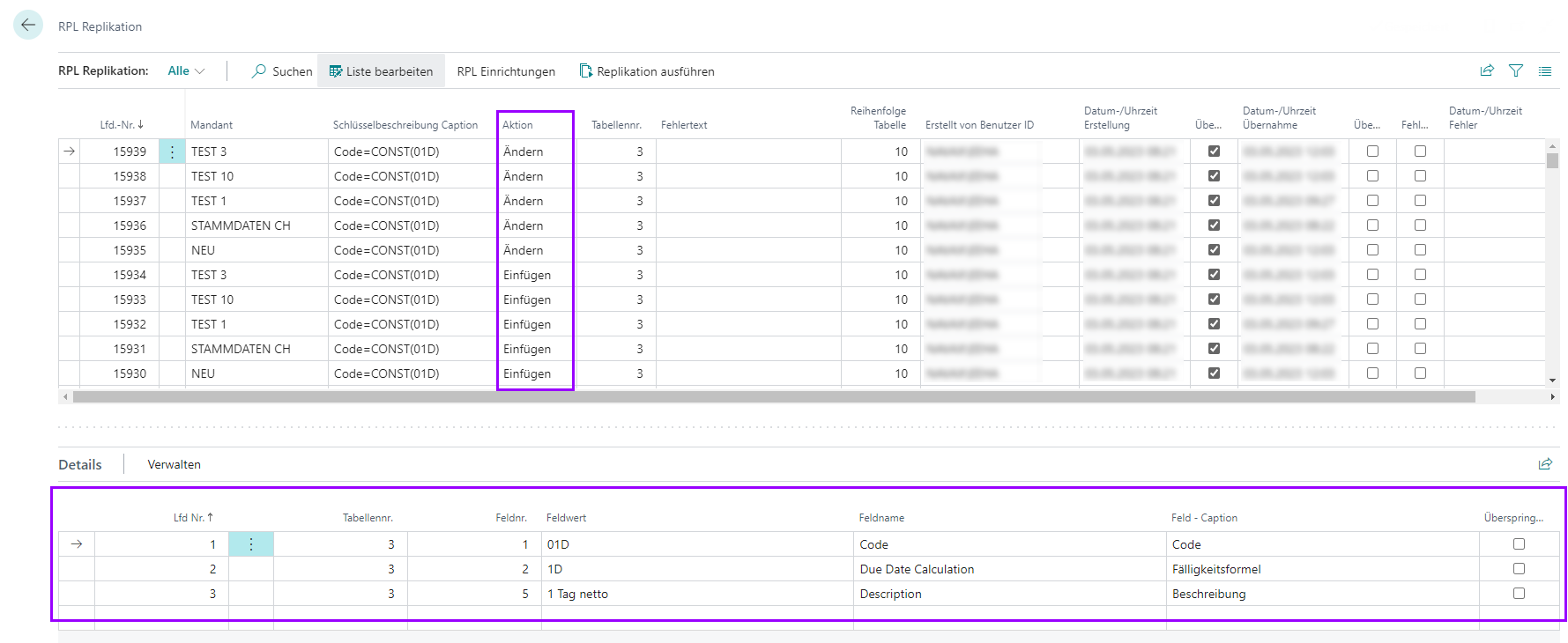Select the TEST 3 cell in row 15939

coord(256,152)
